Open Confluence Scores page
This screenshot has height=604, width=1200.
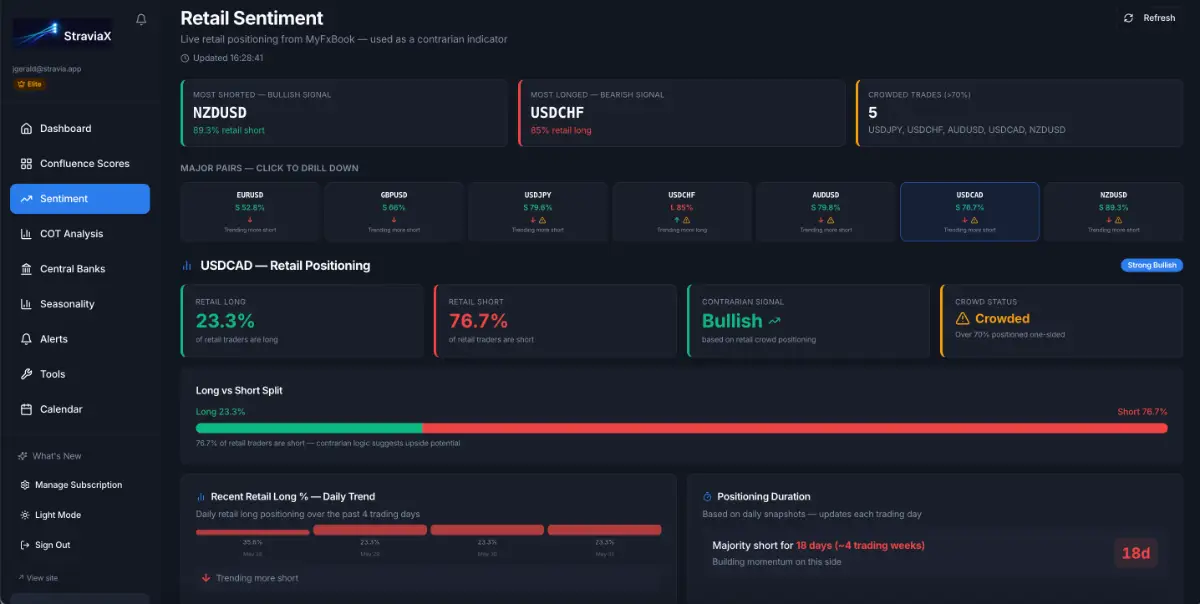(80, 163)
